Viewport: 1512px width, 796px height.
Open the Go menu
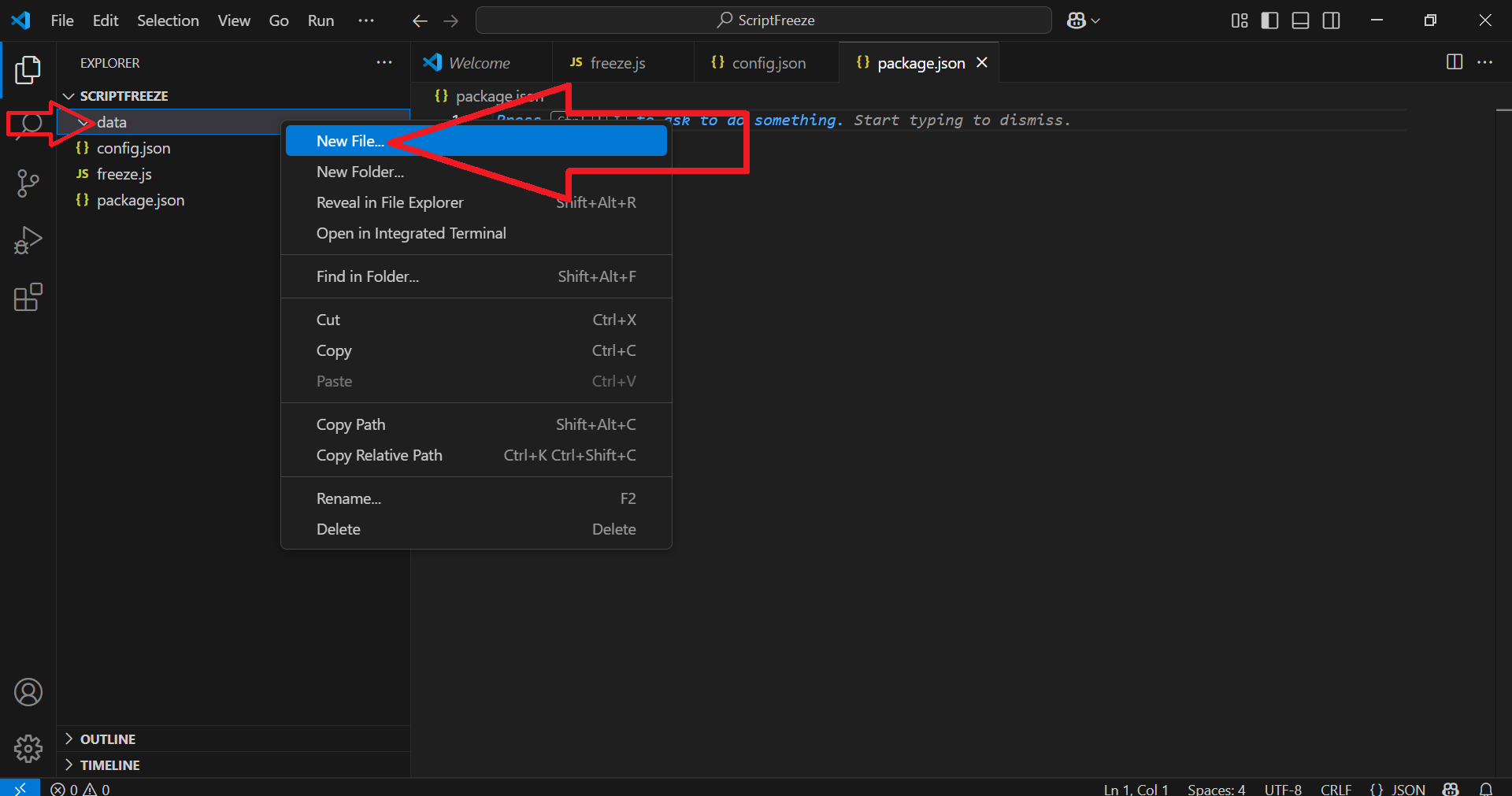click(x=279, y=20)
